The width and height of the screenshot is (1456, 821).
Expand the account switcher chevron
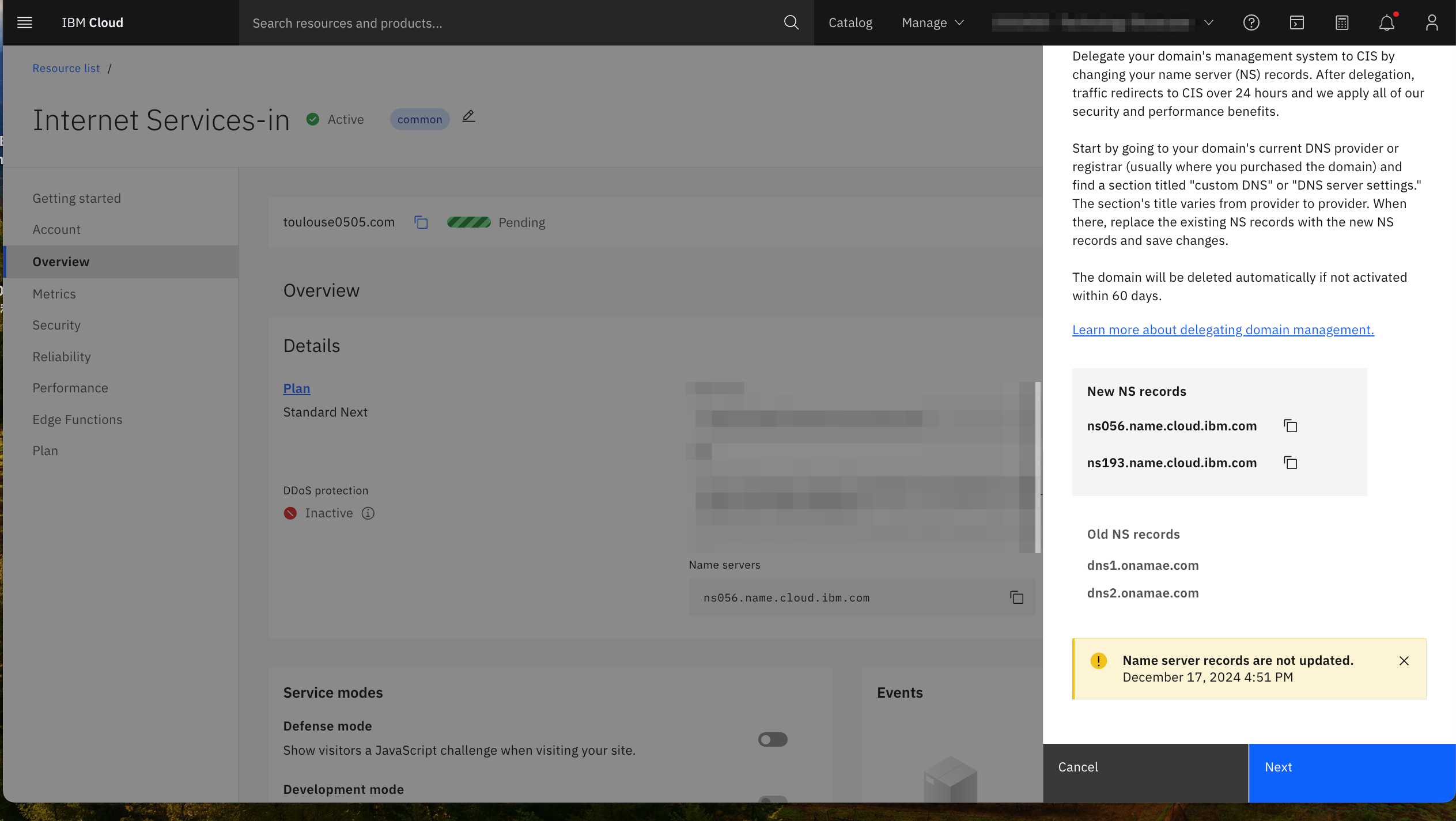(x=1209, y=22)
